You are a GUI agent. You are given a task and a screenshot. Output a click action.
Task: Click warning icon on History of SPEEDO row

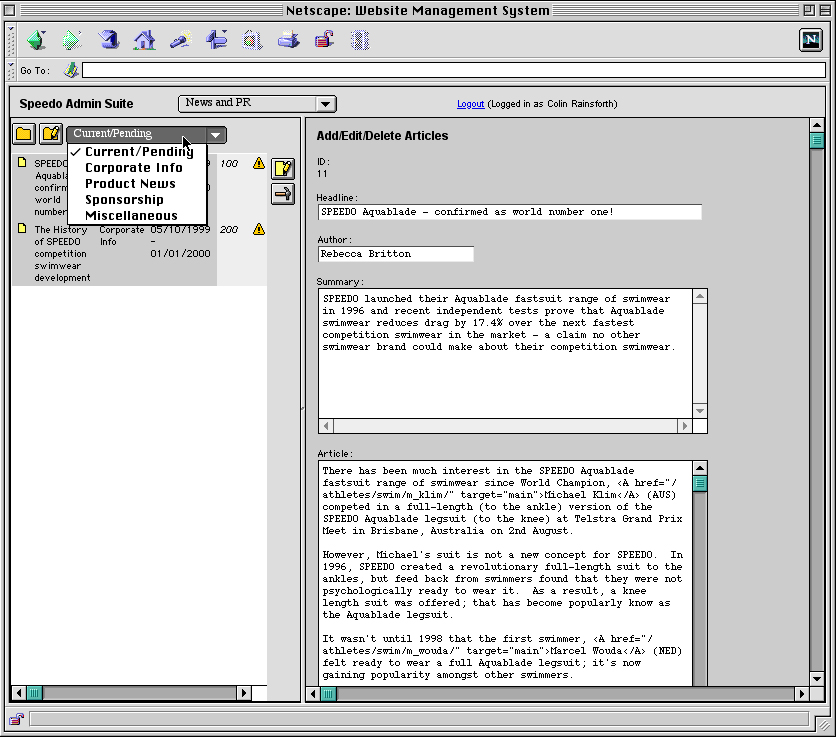click(x=259, y=230)
